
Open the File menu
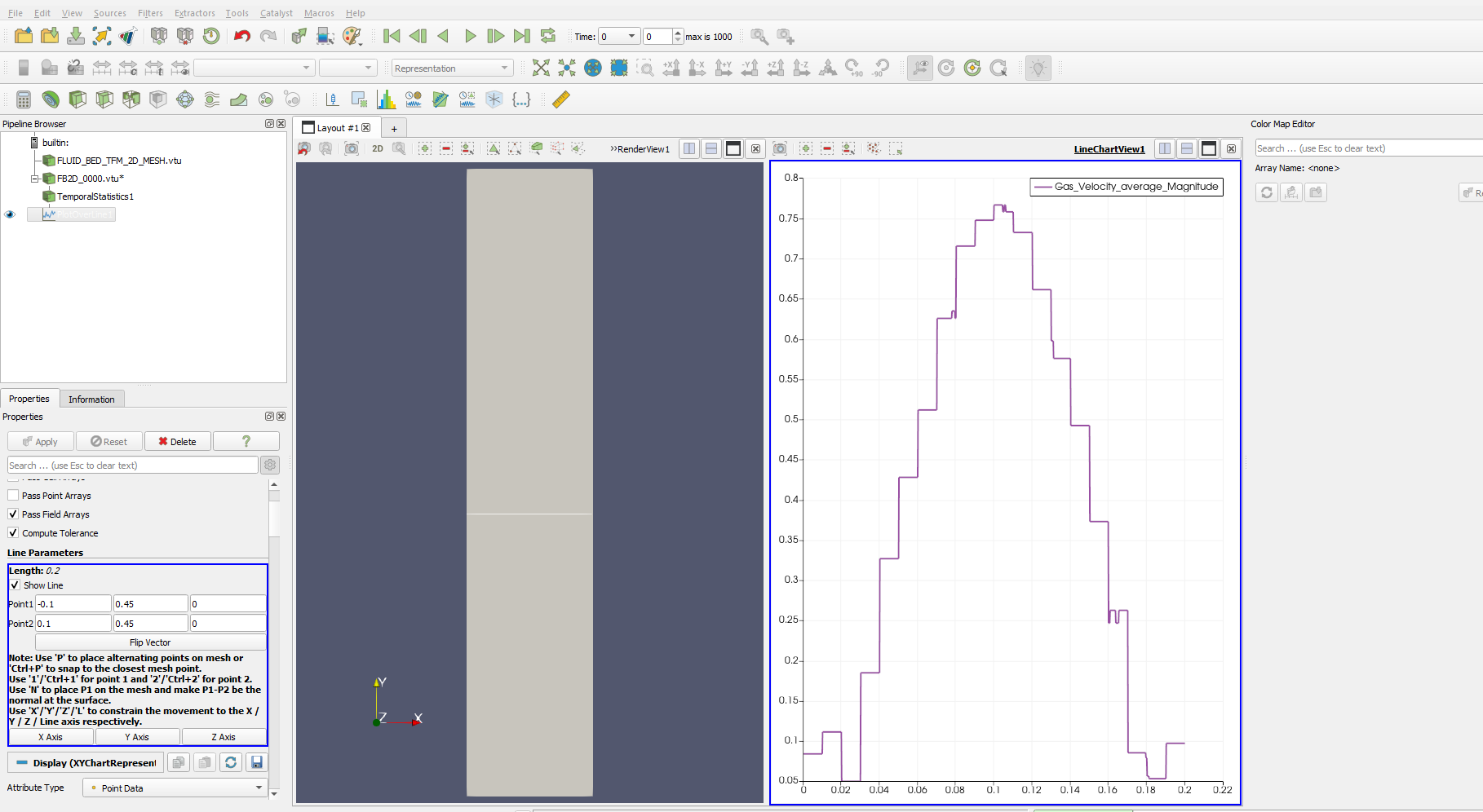tap(15, 13)
